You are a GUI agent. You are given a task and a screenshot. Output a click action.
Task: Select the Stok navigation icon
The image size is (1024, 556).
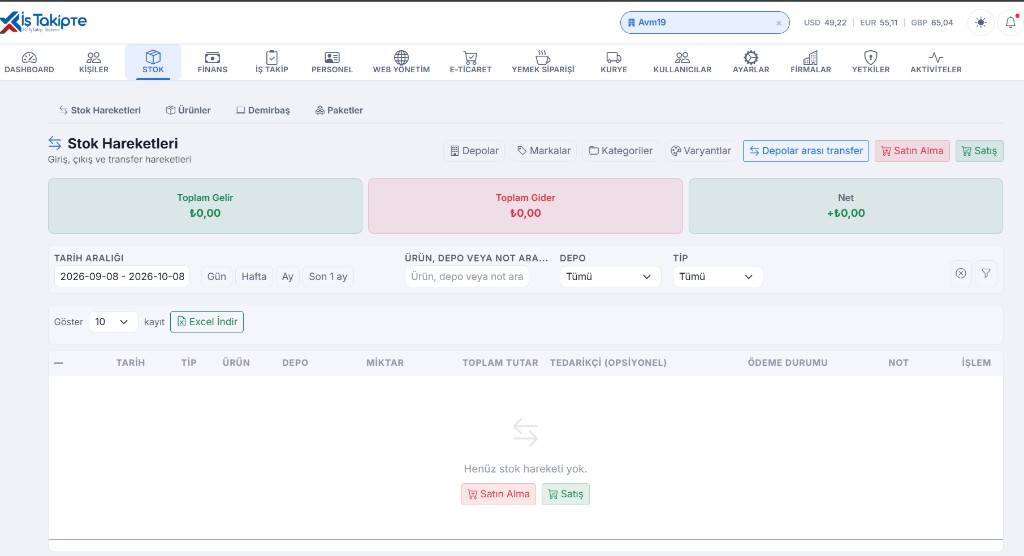tap(153, 62)
